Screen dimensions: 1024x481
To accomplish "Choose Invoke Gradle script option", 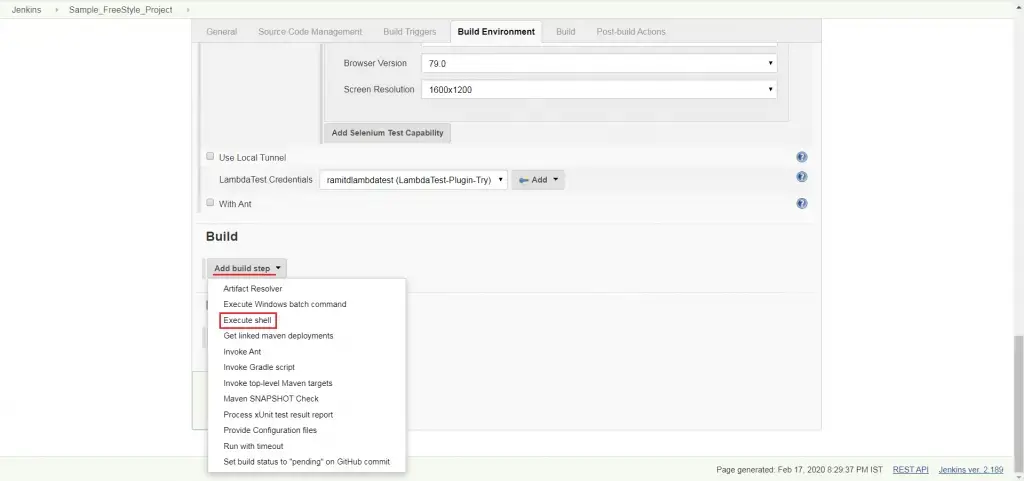I will (259, 367).
